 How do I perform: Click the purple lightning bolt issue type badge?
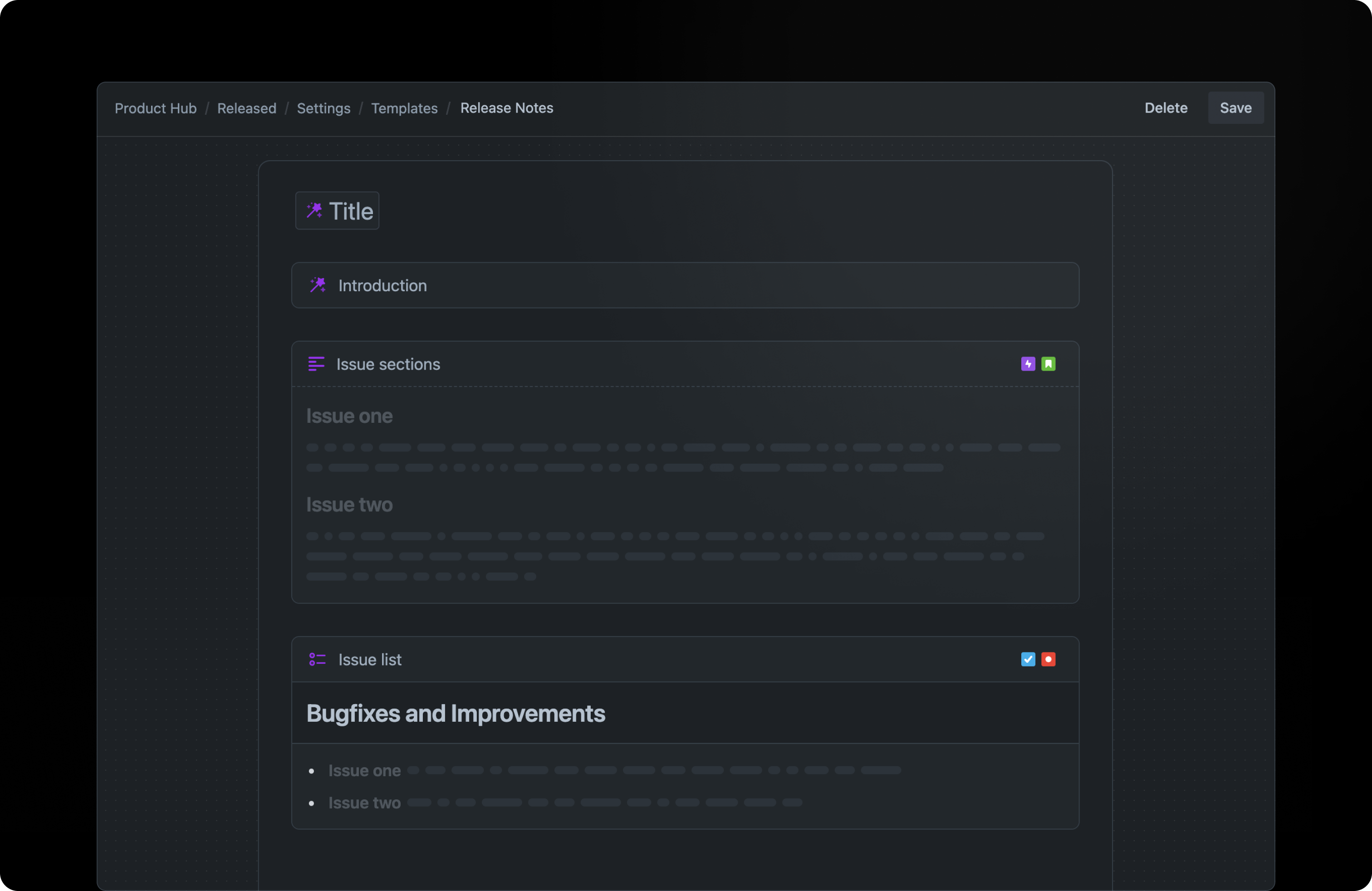[1028, 364]
